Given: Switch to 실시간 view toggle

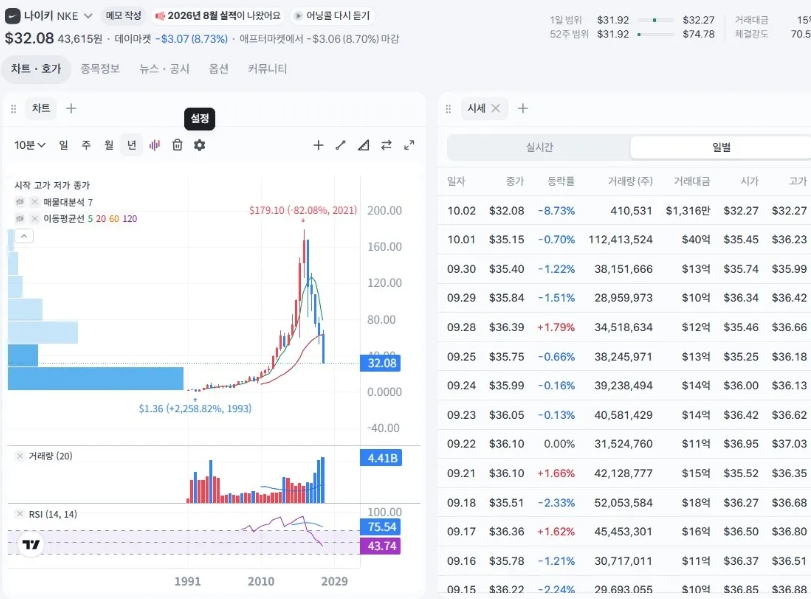Looking at the screenshot, I should 539,147.
